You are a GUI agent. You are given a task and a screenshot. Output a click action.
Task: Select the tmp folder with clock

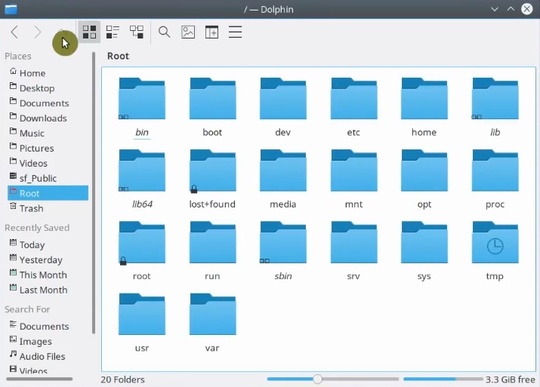[x=495, y=243]
